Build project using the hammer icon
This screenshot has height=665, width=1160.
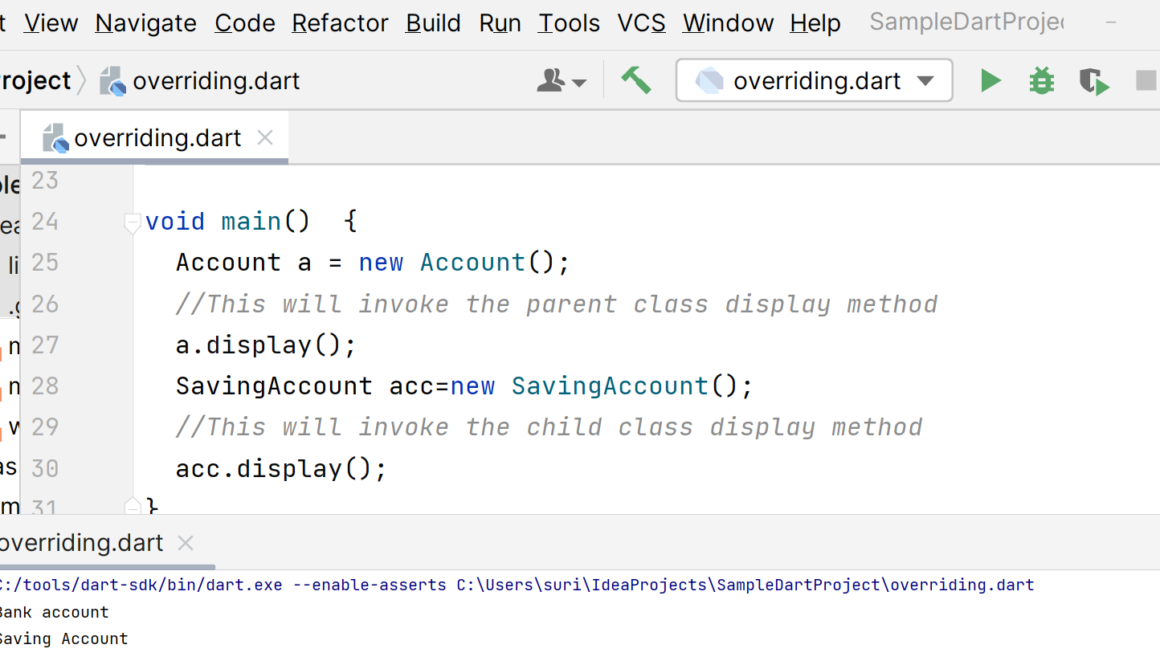tap(636, 80)
